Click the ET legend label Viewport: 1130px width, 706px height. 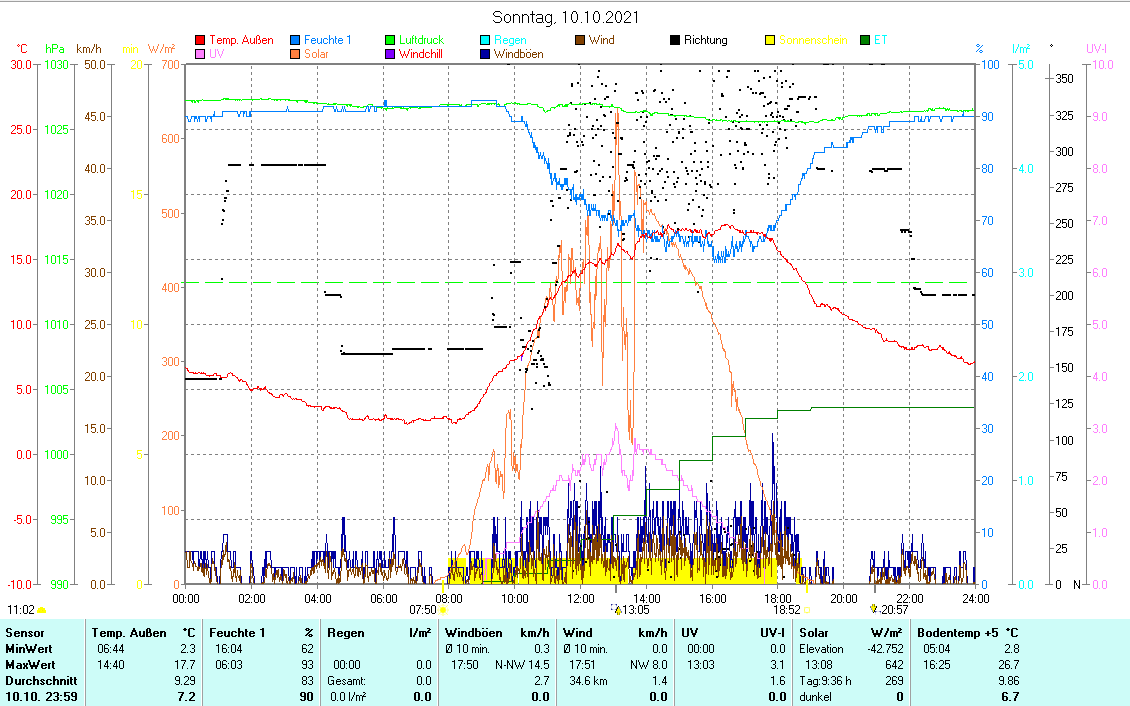(881, 40)
